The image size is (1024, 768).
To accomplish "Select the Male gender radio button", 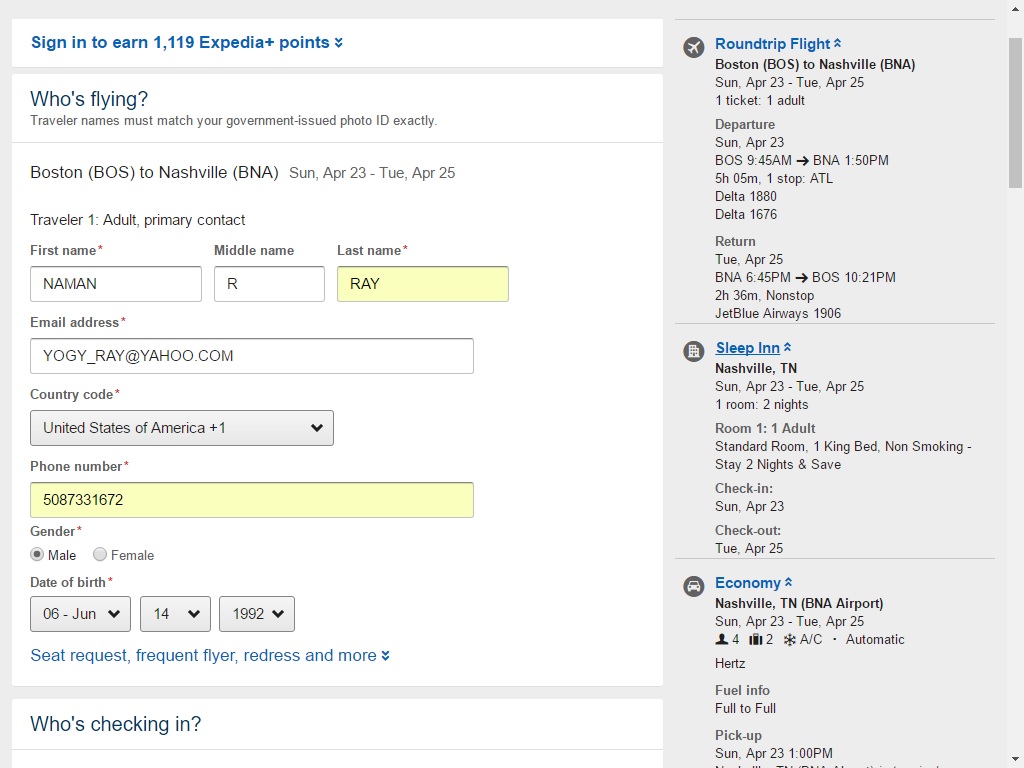I will [x=37, y=554].
